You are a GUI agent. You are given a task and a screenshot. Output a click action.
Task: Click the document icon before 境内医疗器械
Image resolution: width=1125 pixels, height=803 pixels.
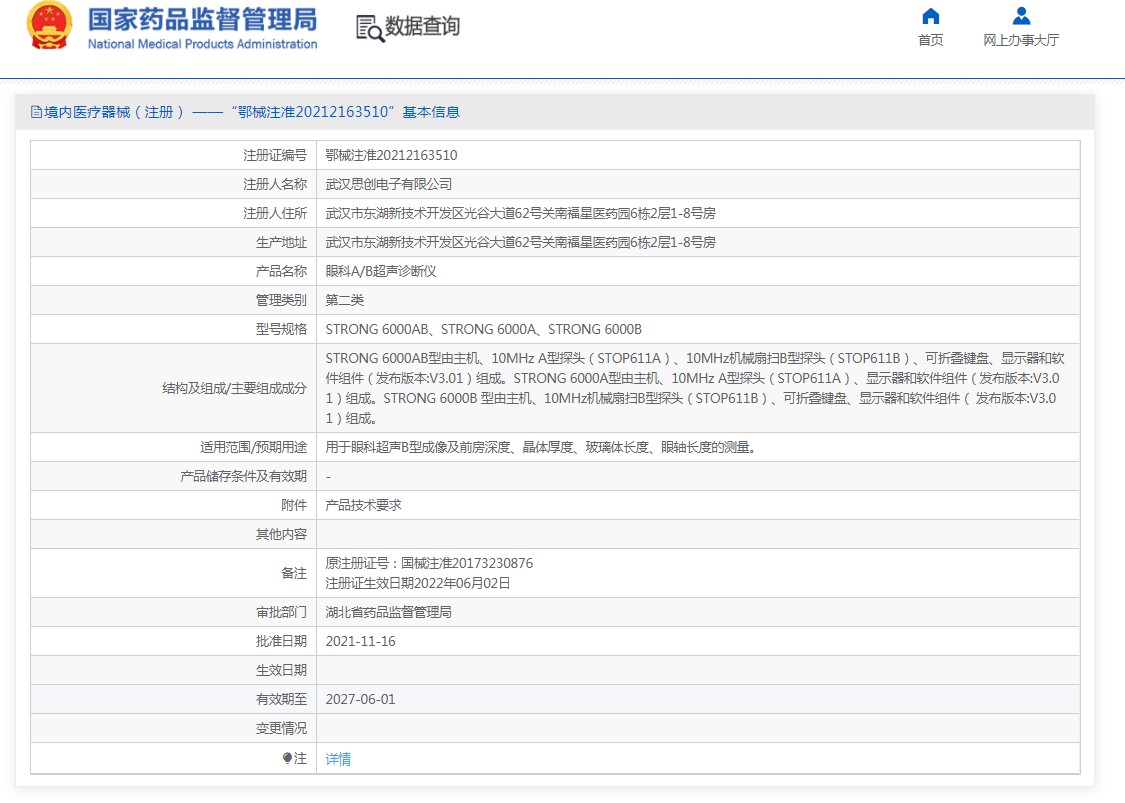click(x=36, y=112)
